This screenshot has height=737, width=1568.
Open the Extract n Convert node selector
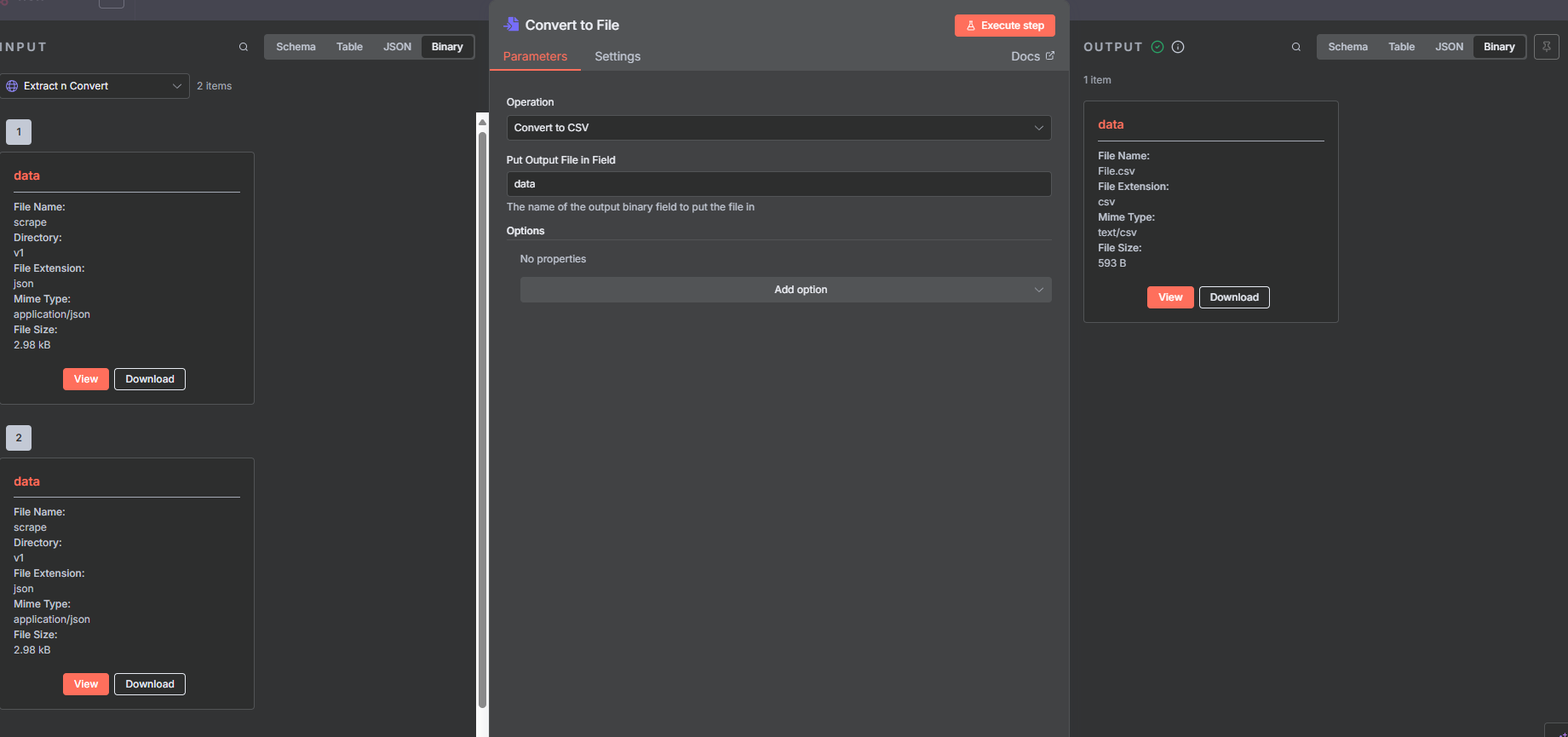(x=95, y=86)
